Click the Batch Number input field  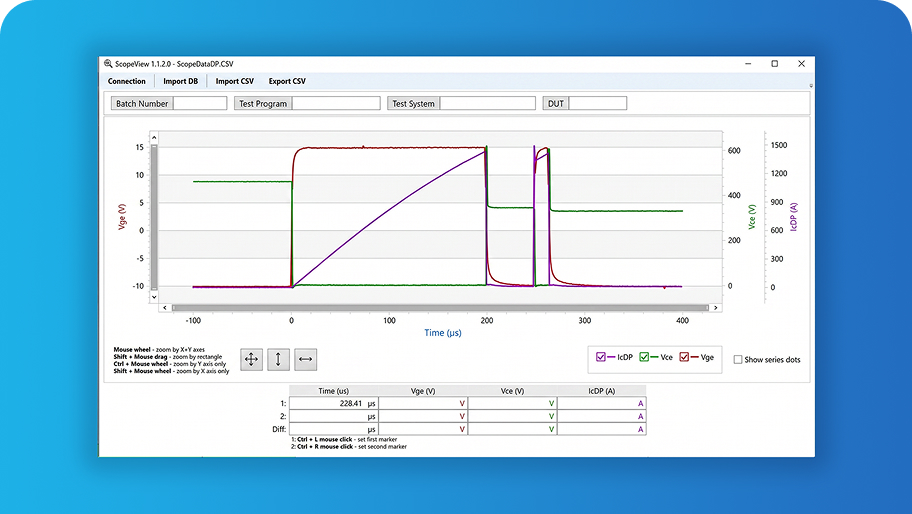(200, 103)
